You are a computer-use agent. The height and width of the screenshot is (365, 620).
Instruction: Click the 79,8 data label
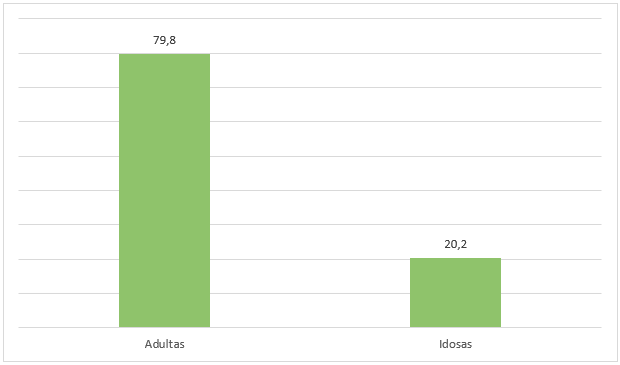click(x=164, y=40)
